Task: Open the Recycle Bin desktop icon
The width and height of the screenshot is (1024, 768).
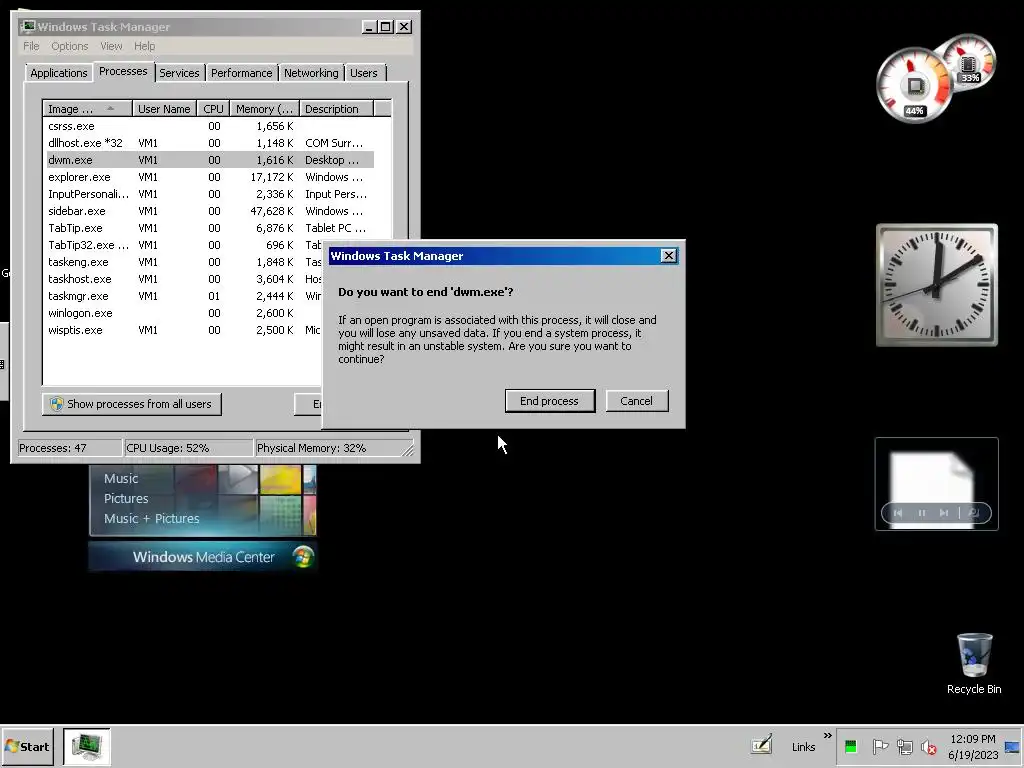Action: point(974,663)
